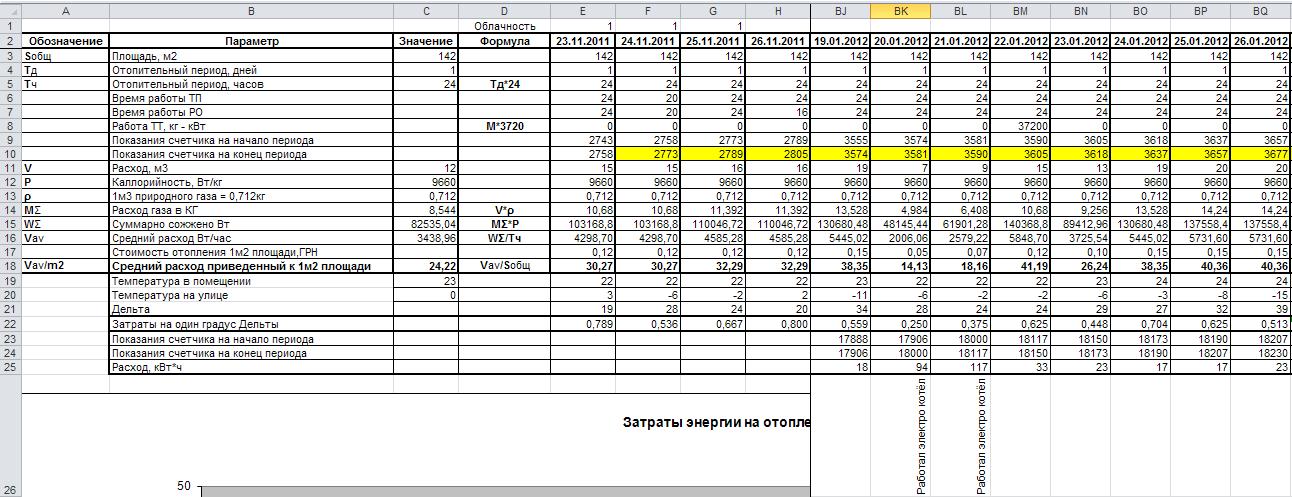Click the 'Расход газа в КГ' cell

[251, 211]
